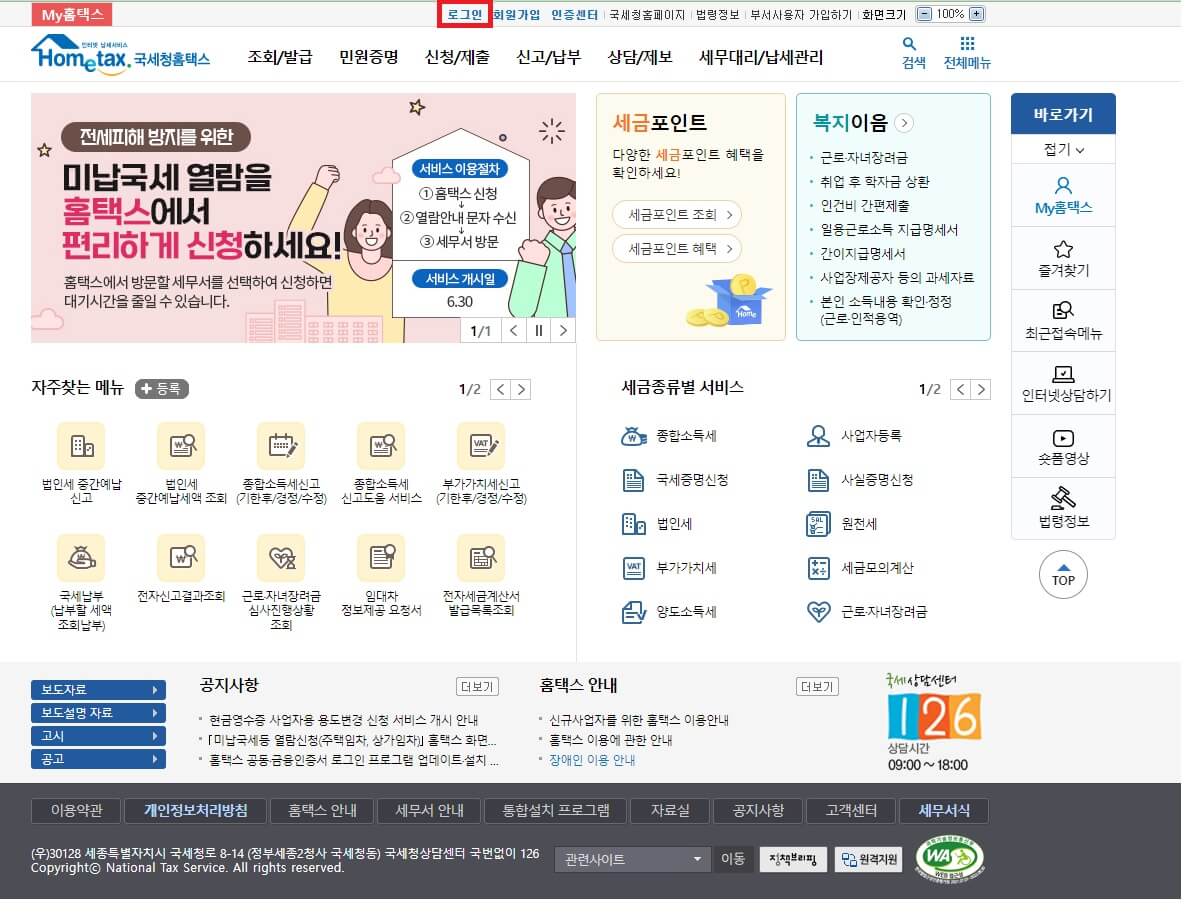Open 세무대리/납세관리 main menu
The image size is (1196, 919).
coord(761,57)
